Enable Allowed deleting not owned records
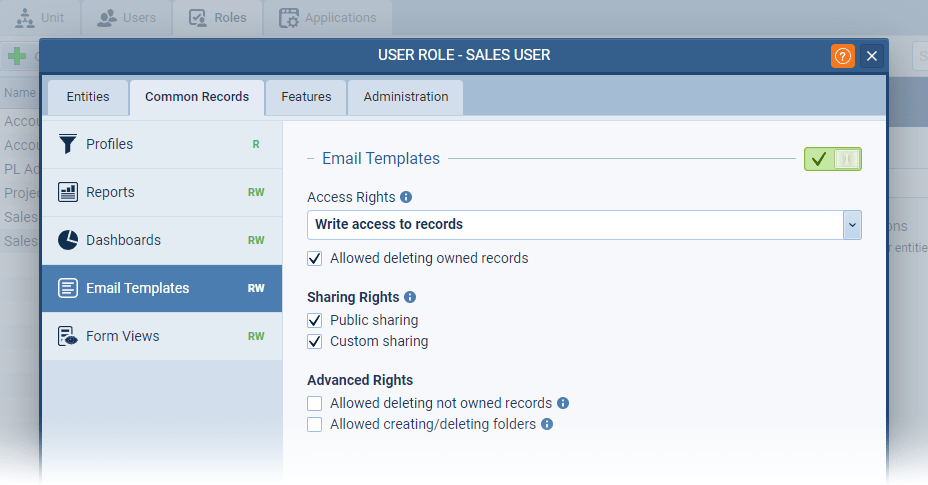928x485 pixels. [x=315, y=403]
